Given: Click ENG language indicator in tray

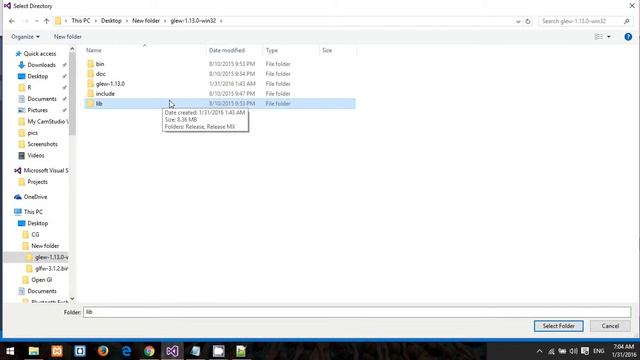Looking at the screenshot, I should (599, 351).
